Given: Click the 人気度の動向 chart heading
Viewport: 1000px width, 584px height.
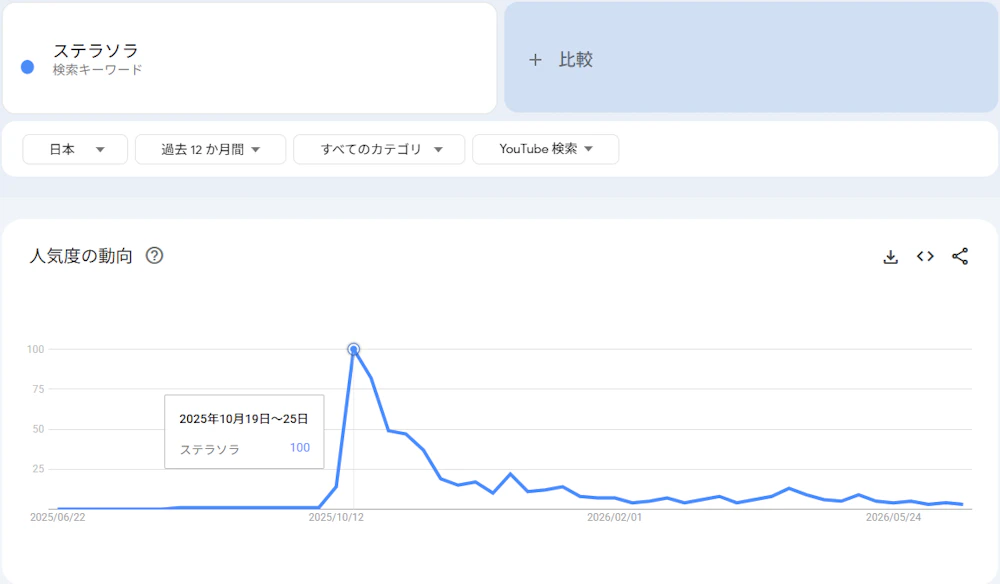Looking at the screenshot, I should [x=81, y=256].
